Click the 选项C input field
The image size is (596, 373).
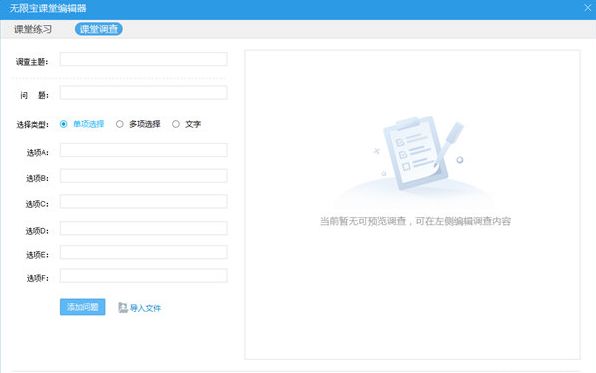point(144,202)
